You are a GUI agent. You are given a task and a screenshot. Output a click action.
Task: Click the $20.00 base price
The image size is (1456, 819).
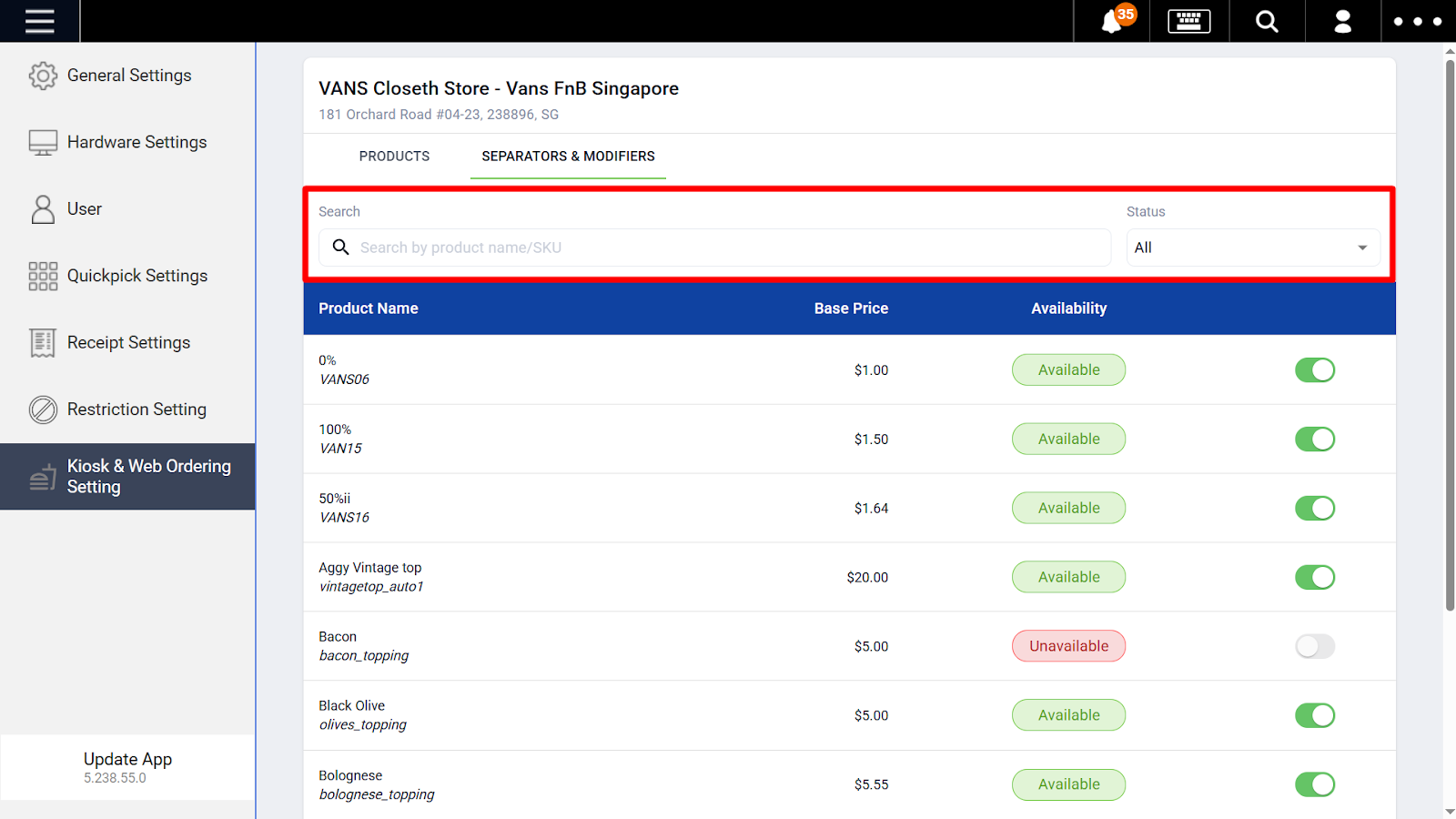(x=867, y=578)
